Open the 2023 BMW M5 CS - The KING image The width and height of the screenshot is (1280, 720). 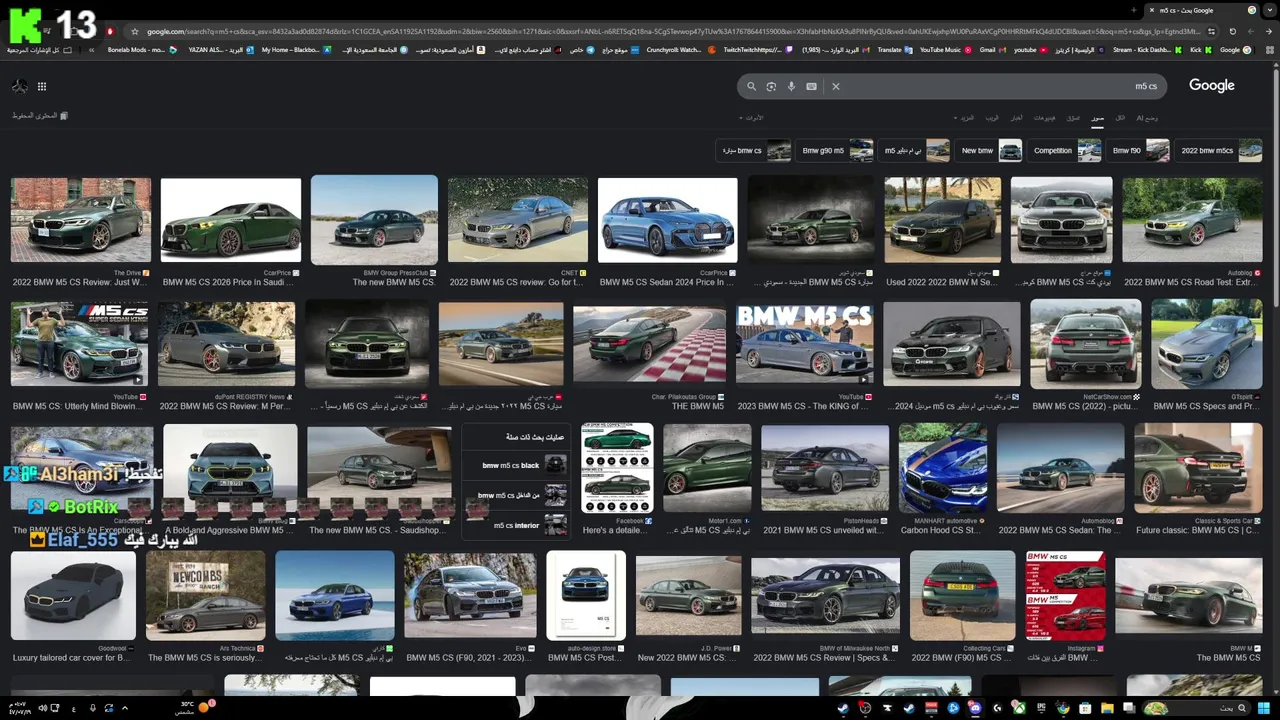pos(804,345)
